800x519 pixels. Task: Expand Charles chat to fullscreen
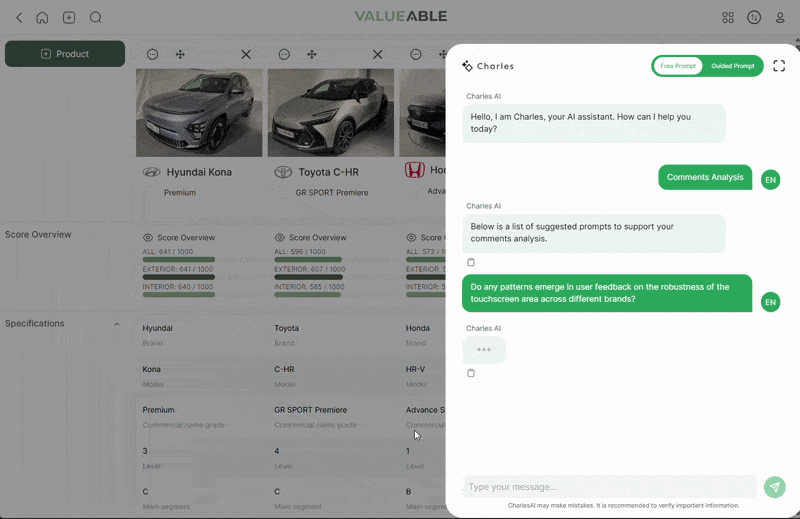tap(779, 66)
